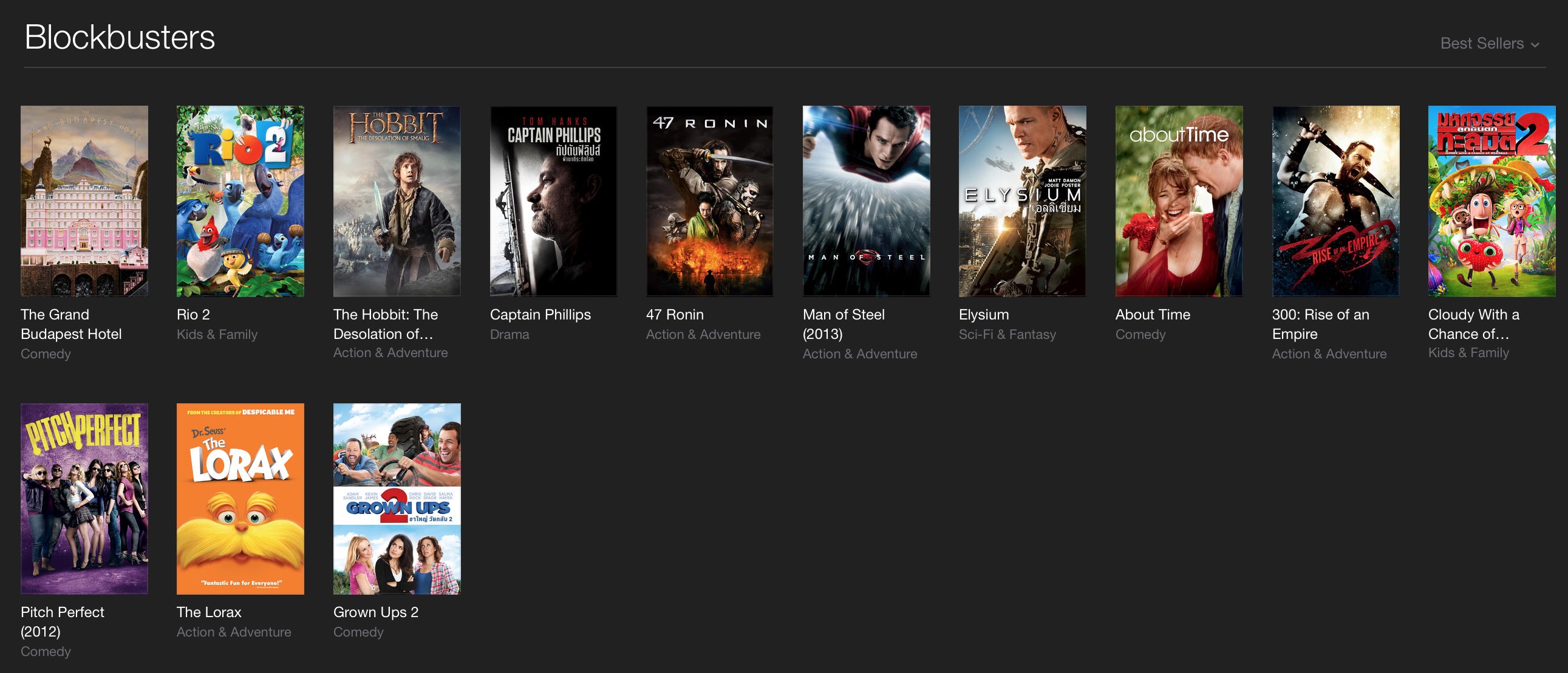Click the Elysium movie poster
1568x673 pixels.
point(1022,201)
